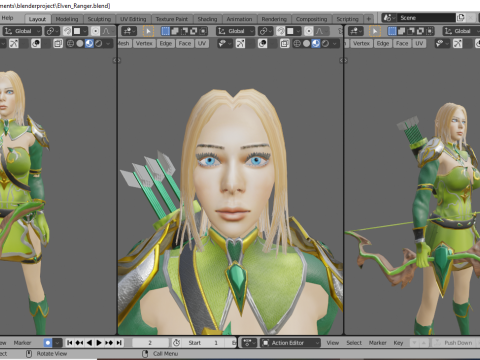The width and height of the screenshot is (480, 360).
Task: Switch to the Shading workspace tab
Action: (207, 19)
